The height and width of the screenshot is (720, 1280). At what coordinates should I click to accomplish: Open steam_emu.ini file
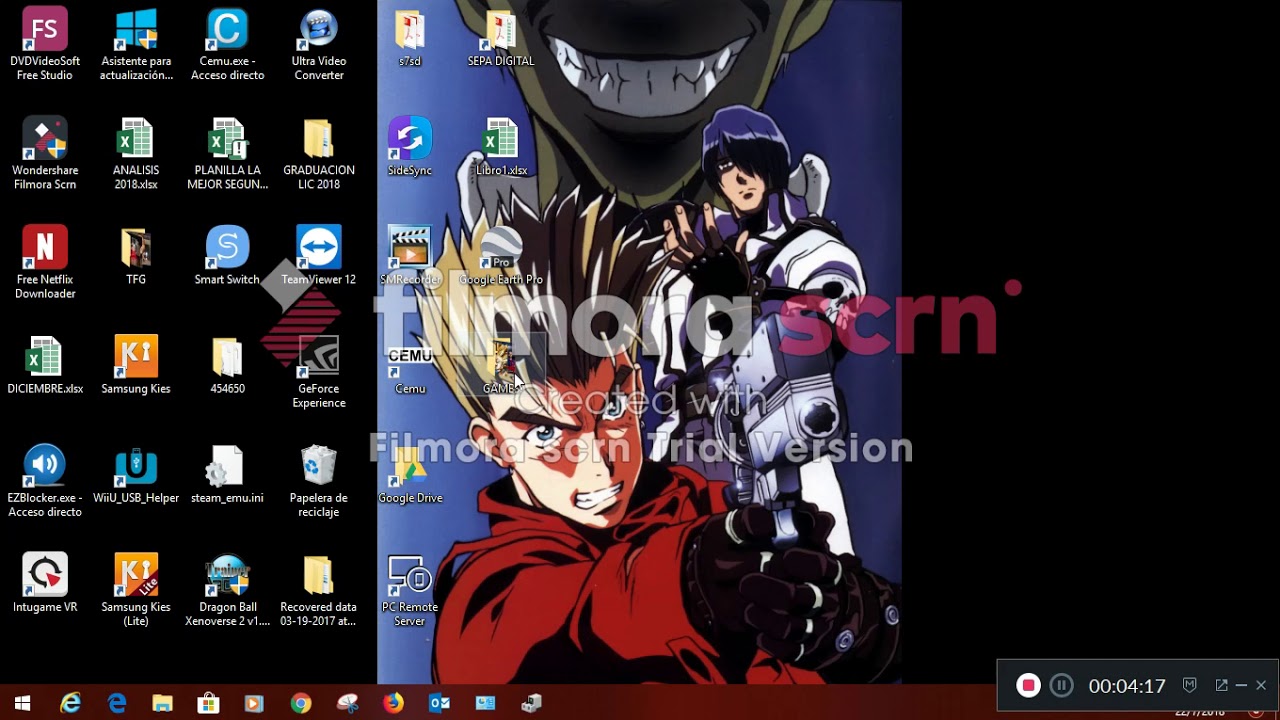227,474
